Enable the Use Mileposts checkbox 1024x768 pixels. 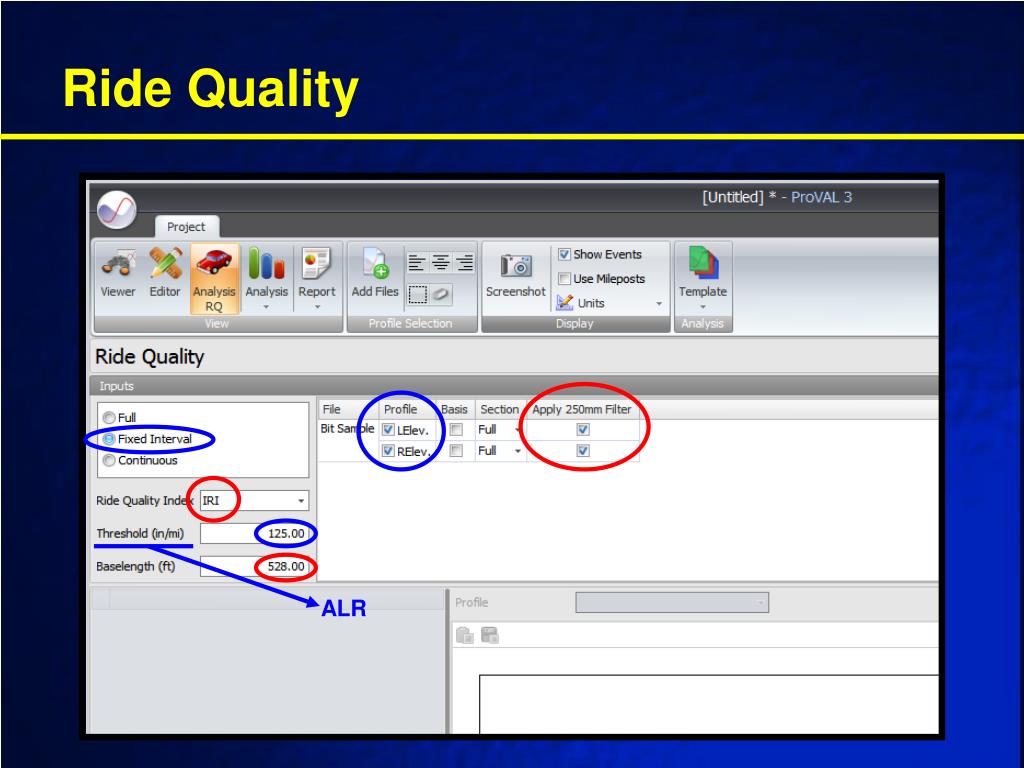(x=565, y=279)
